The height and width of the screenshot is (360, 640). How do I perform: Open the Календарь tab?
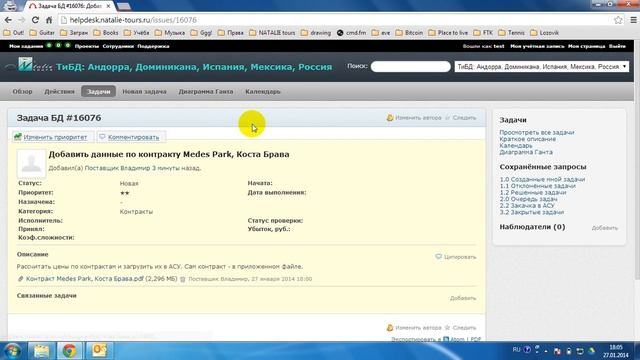pyautogui.click(x=262, y=91)
